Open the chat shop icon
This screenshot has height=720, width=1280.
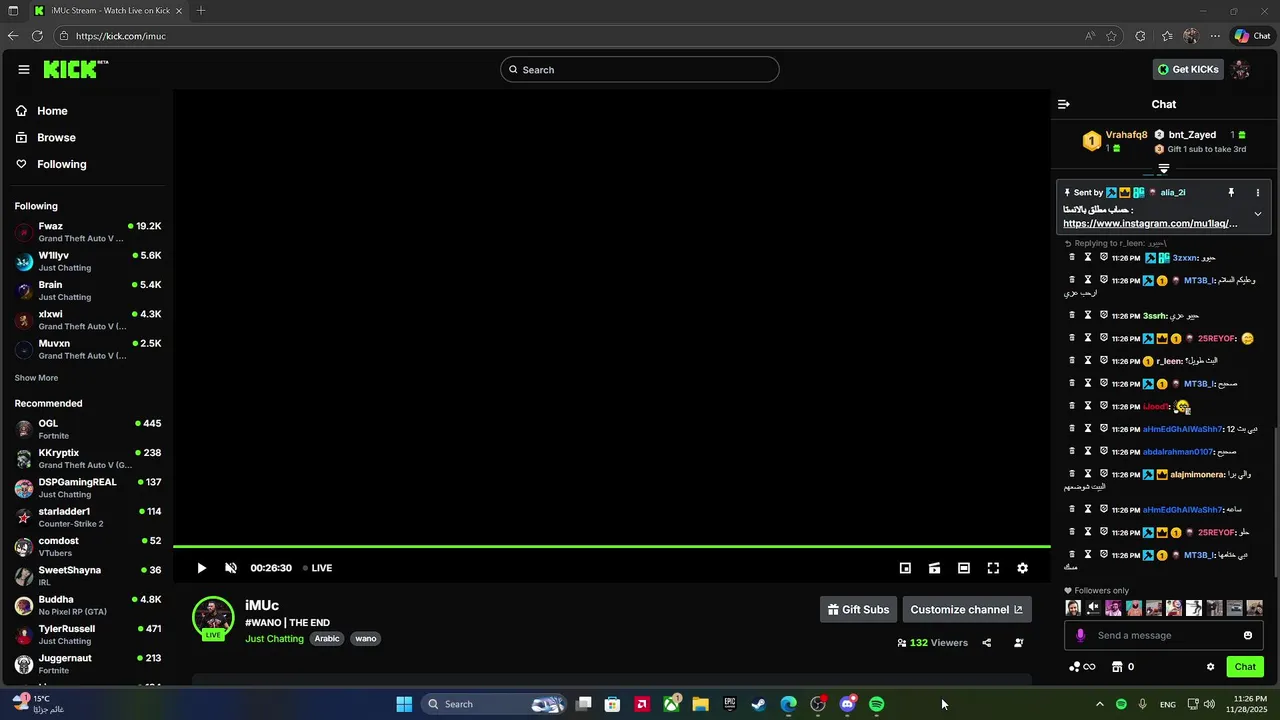(x=1116, y=667)
